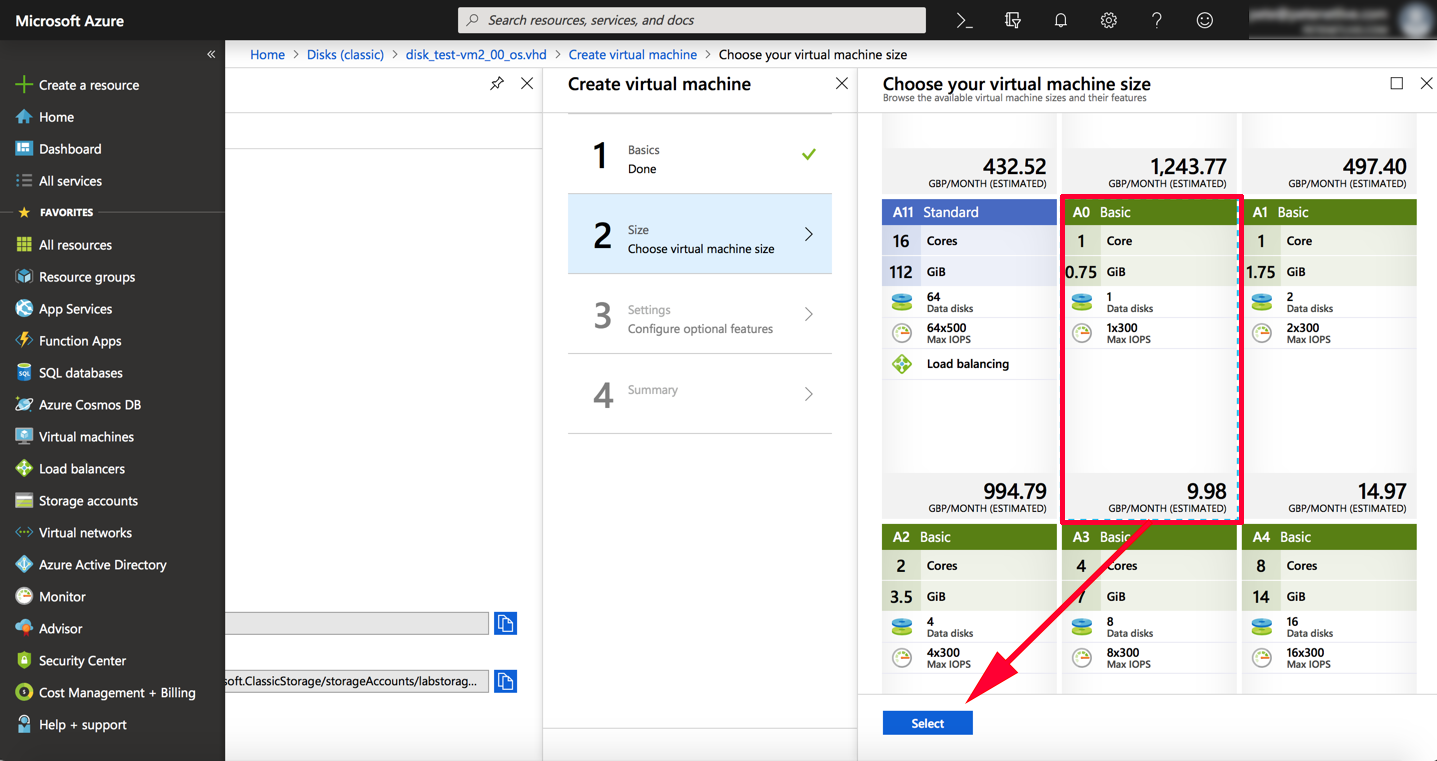The image size is (1437, 761).
Task: Click the Load balancing icon in A11 card
Action: 902,364
